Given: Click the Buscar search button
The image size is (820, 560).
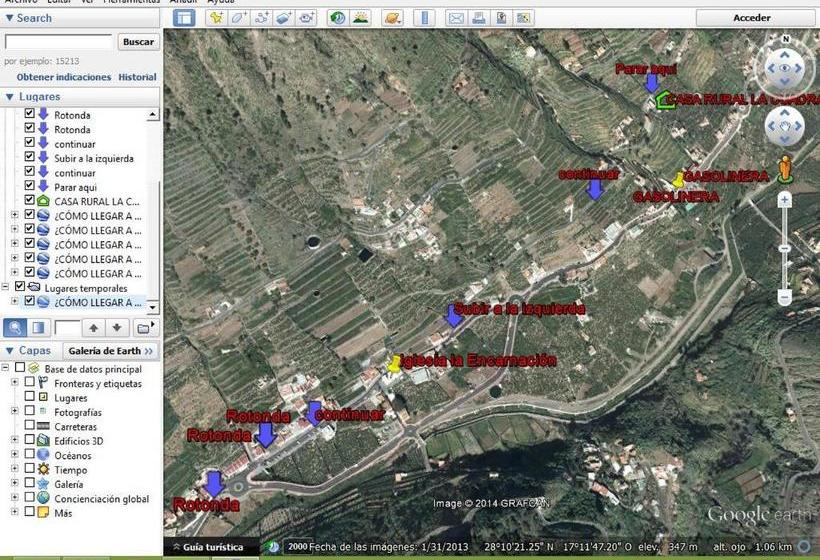Looking at the screenshot, I should 139,42.
